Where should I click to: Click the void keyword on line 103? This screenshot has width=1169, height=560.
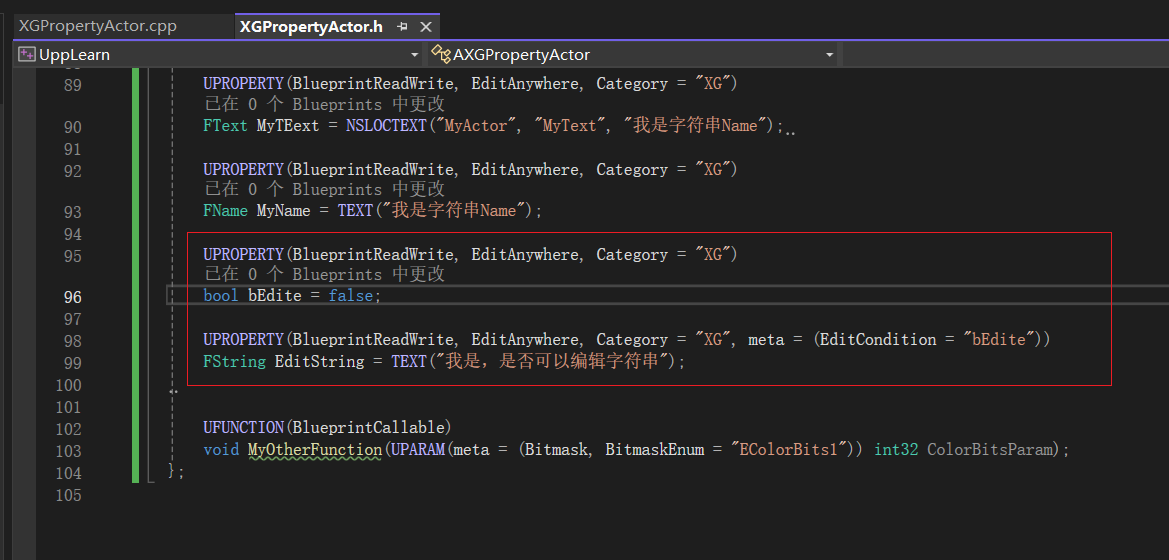point(221,450)
